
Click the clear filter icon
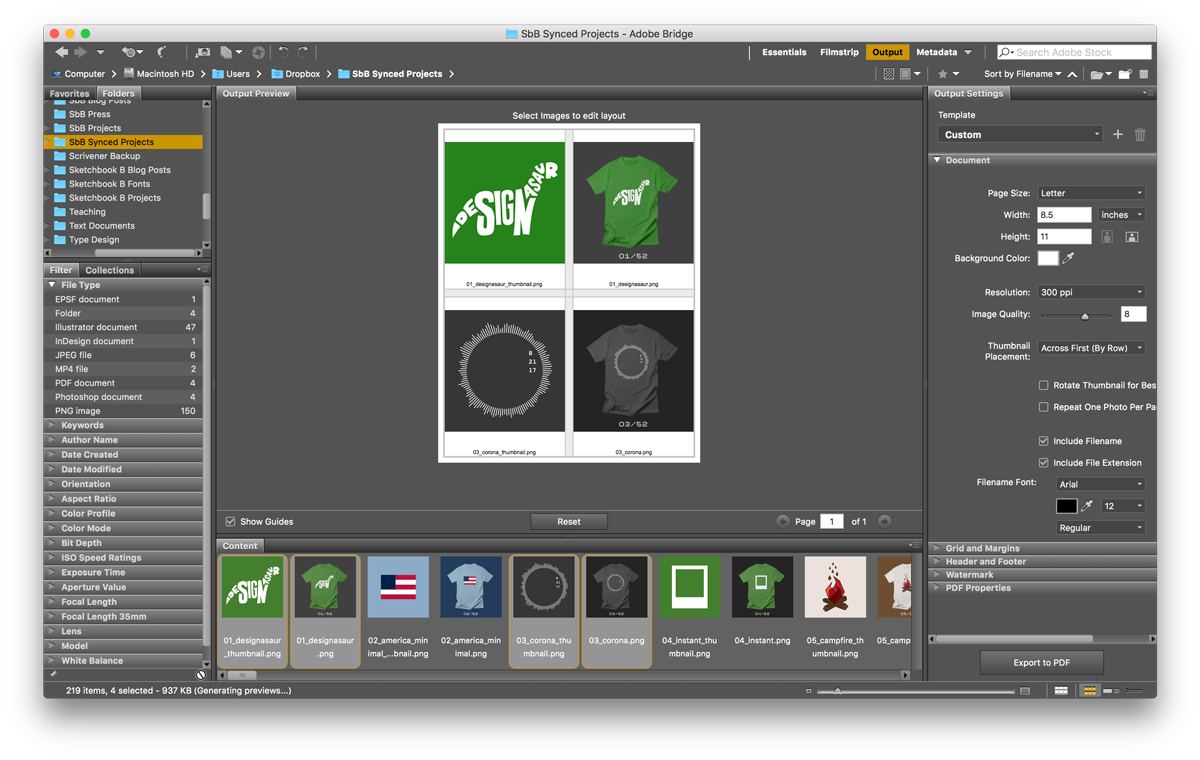[x=200, y=675]
